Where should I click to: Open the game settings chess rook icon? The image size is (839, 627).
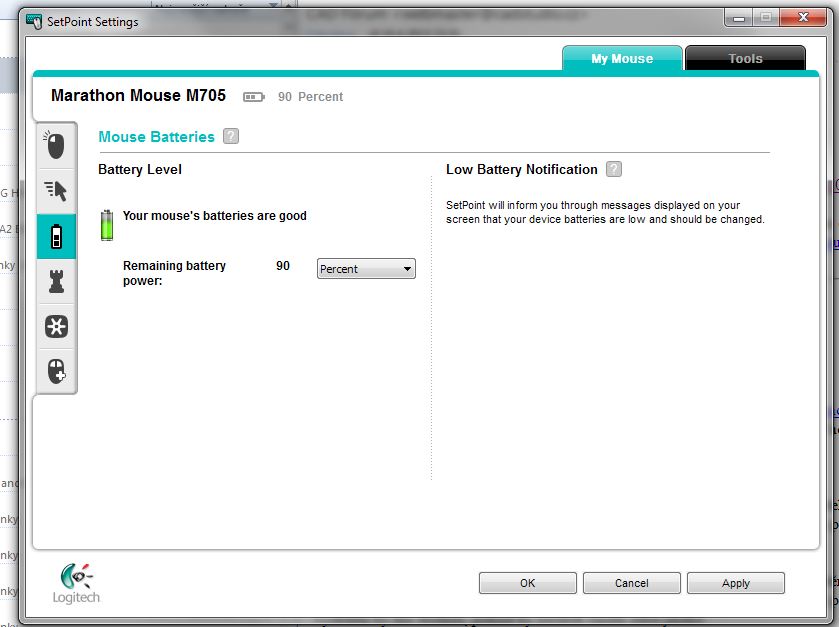point(56,281)
